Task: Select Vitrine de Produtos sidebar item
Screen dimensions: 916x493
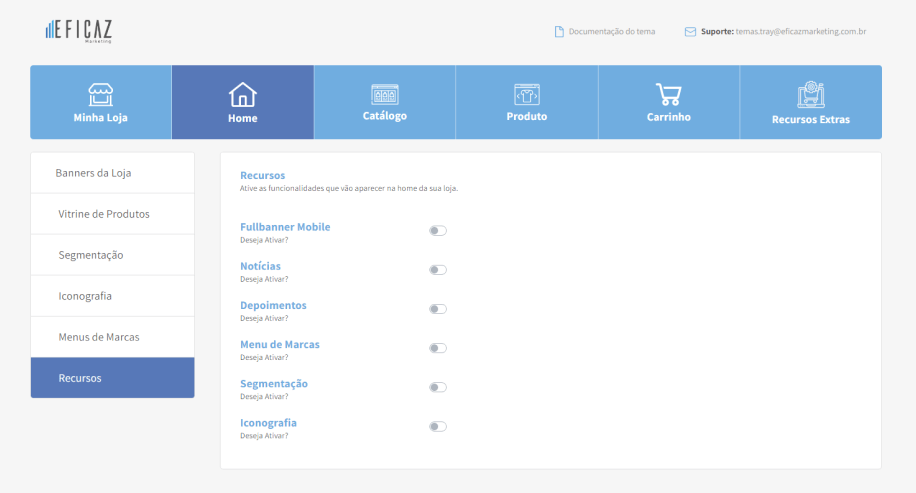Action: (112, 214)
